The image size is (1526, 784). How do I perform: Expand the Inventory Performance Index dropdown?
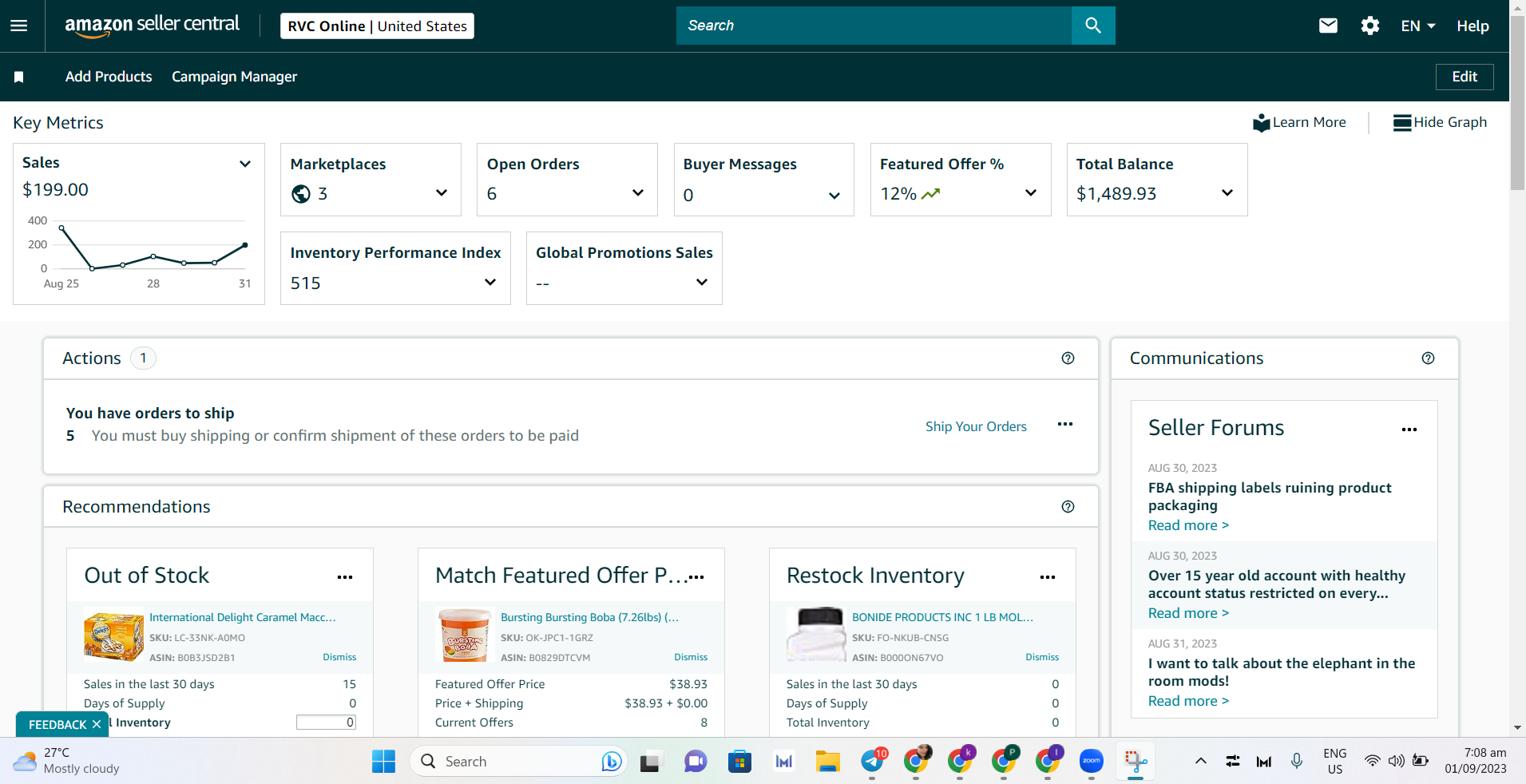490,283
